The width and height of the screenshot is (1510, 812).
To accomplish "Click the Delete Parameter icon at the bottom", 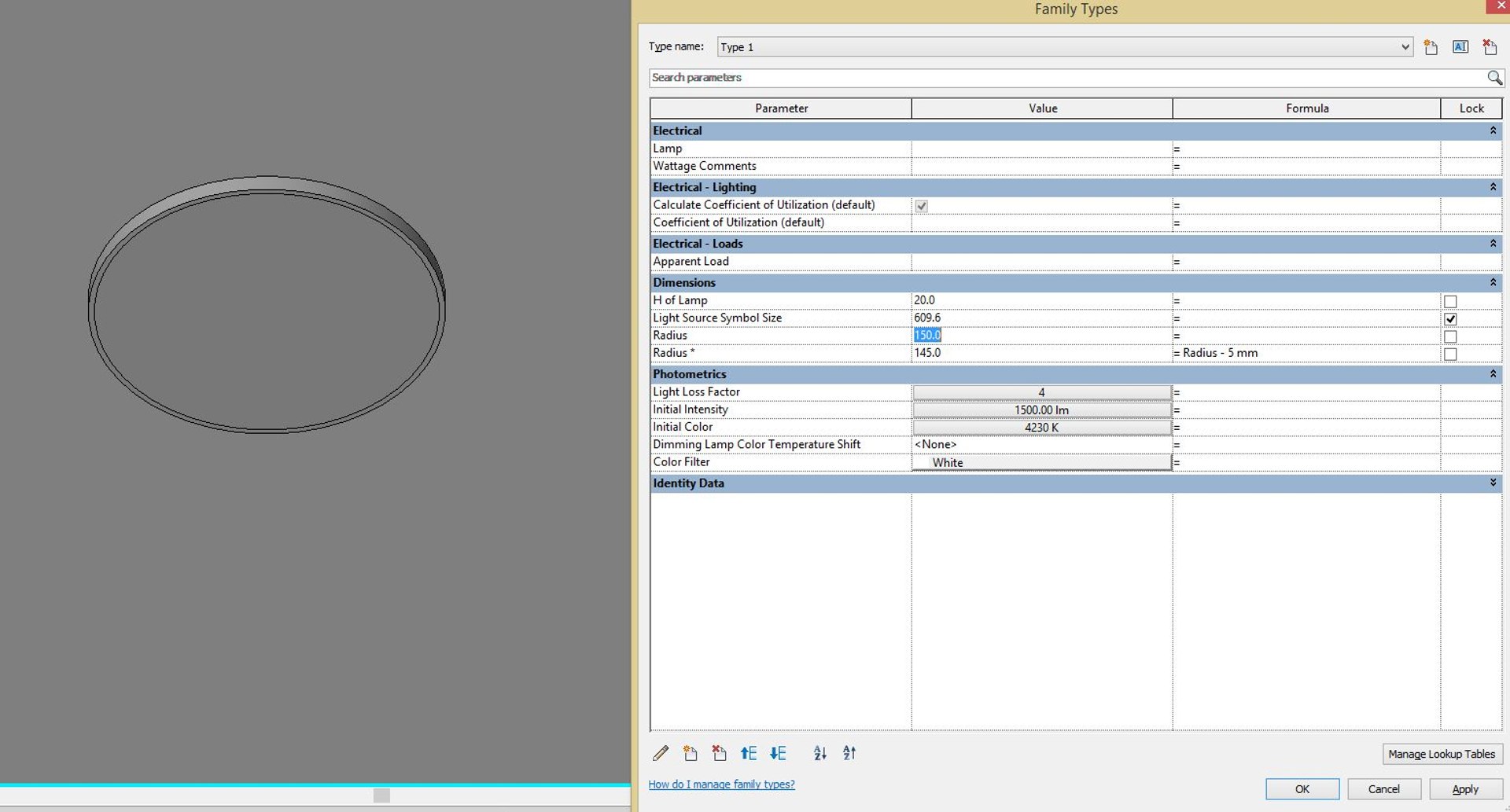I will (x=719, y=753).
